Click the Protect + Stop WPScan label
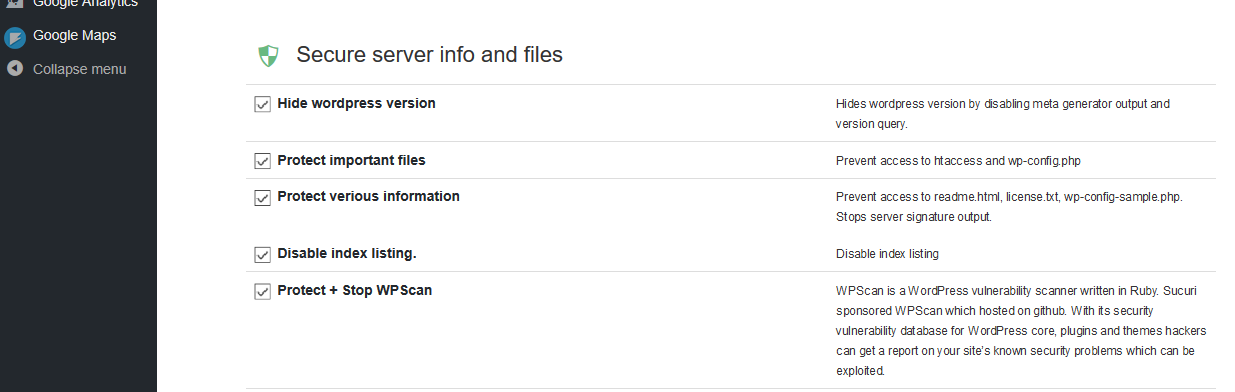The image size is (1235, 392). [x=354, y=290]
